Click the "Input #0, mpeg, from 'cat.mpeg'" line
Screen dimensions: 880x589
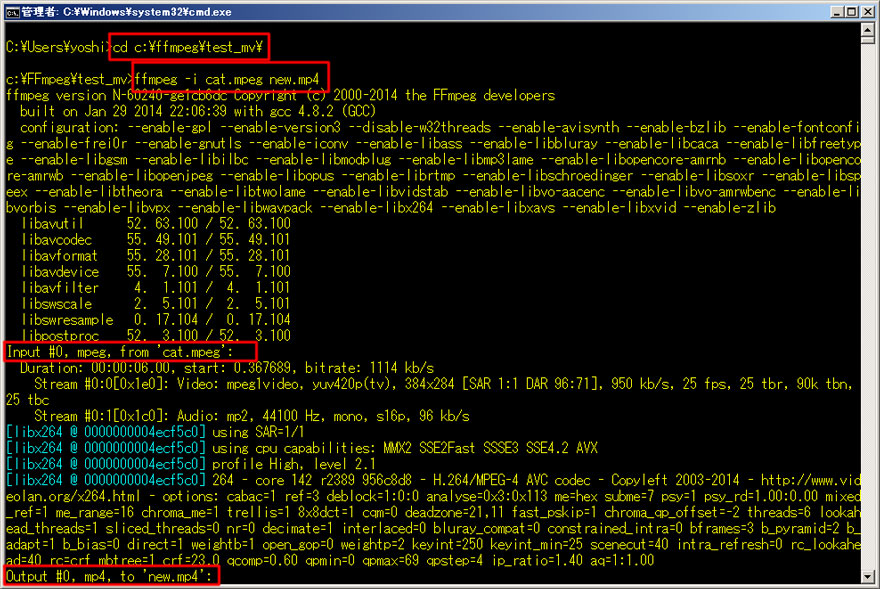tap(120, 352)
